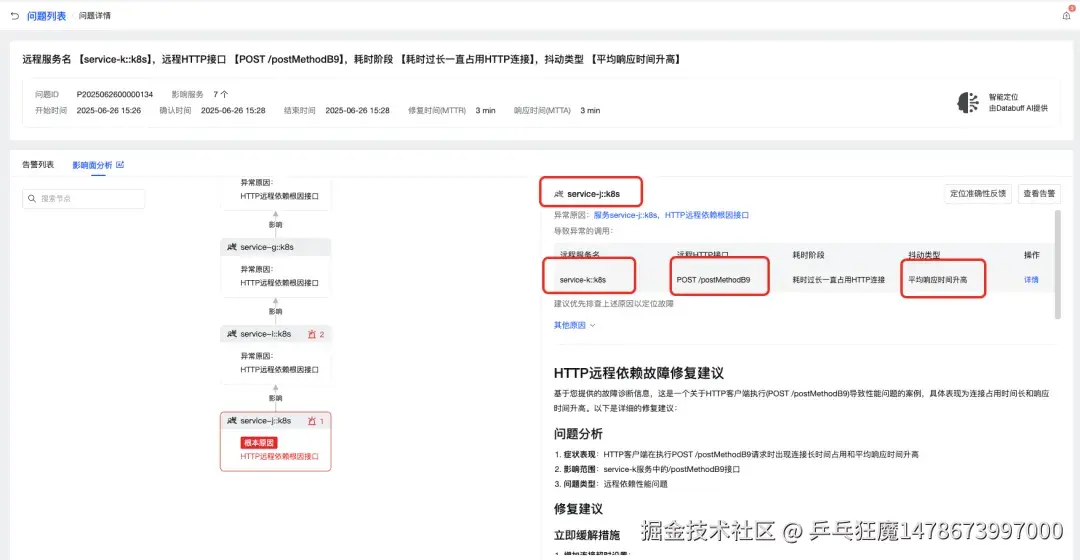This screenshot has width=1080, height=560.
Task: Click the service icon on service-g::k8s node
Action: (231, 247)
